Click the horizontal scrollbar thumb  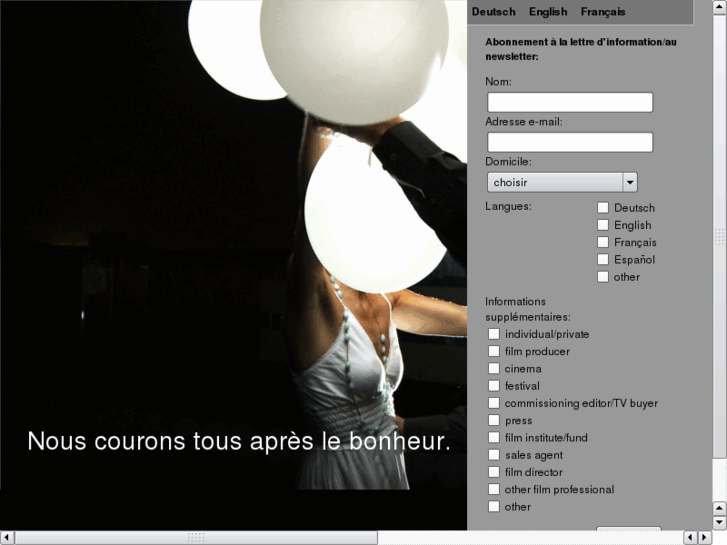(196, 538)
